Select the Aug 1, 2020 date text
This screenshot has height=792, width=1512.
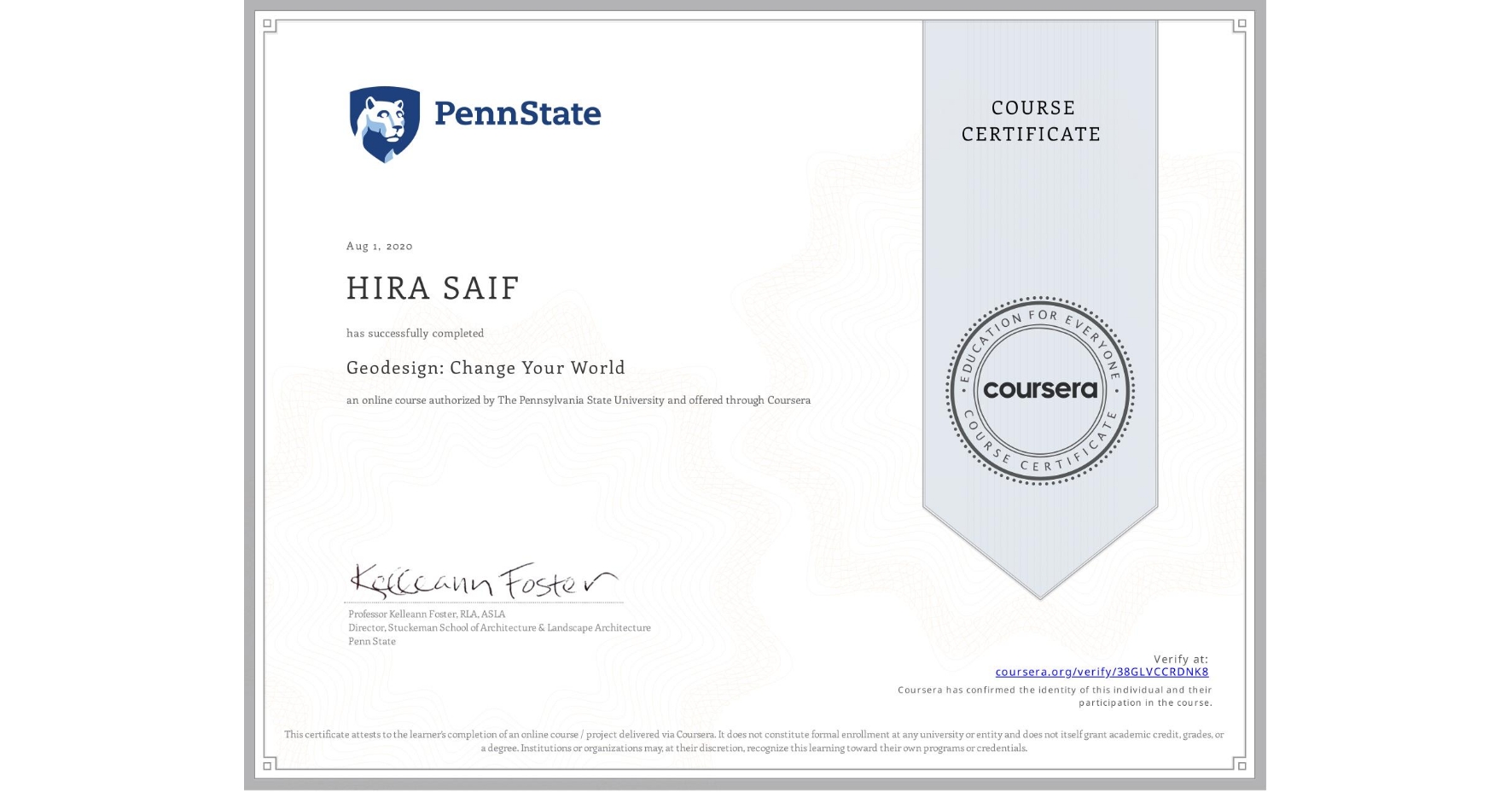pyautogui.click(x=378, y=246)
